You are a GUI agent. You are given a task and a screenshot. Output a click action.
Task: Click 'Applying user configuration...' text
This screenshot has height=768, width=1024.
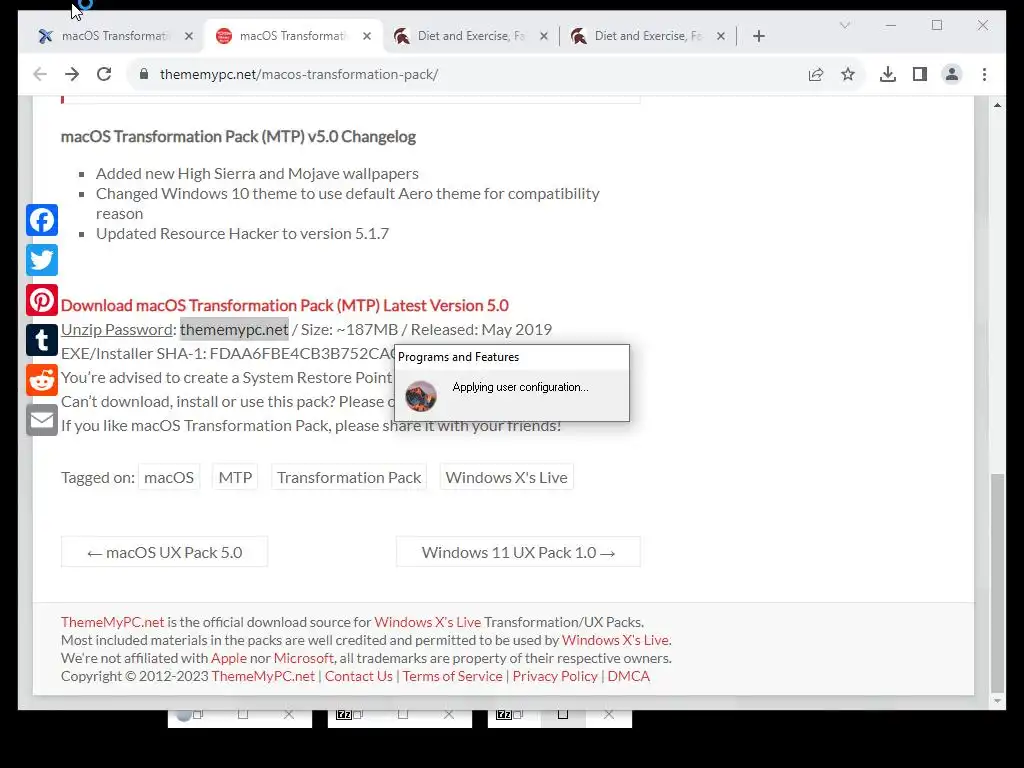pyautogui.click(x=520, y=387)
